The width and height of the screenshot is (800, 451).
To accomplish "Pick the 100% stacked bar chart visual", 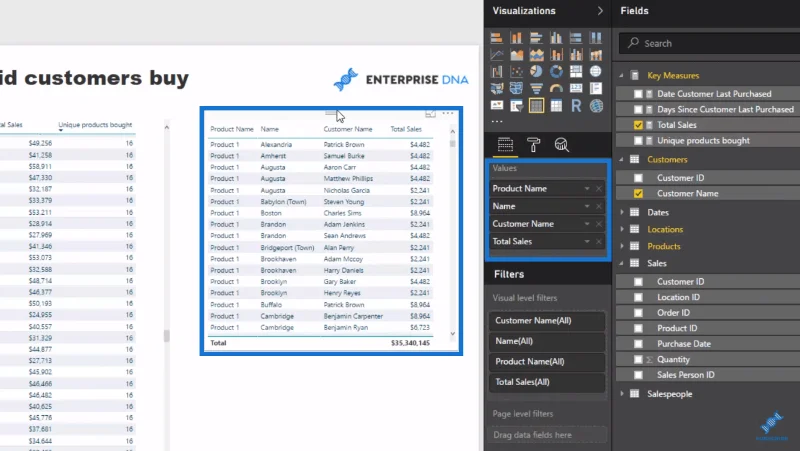I will click(x=576, y=38).
